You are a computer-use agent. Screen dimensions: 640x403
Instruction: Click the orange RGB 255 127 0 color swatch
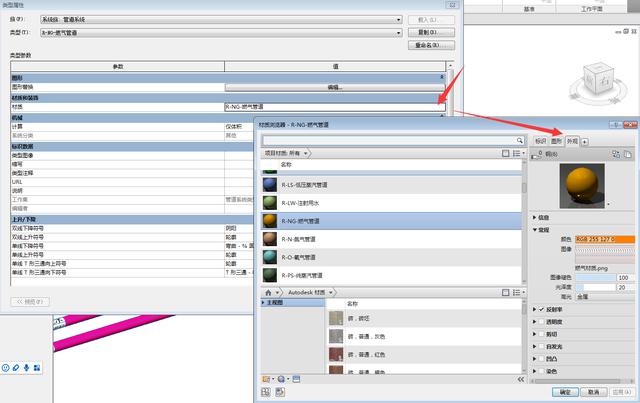[x=609, y=239]
